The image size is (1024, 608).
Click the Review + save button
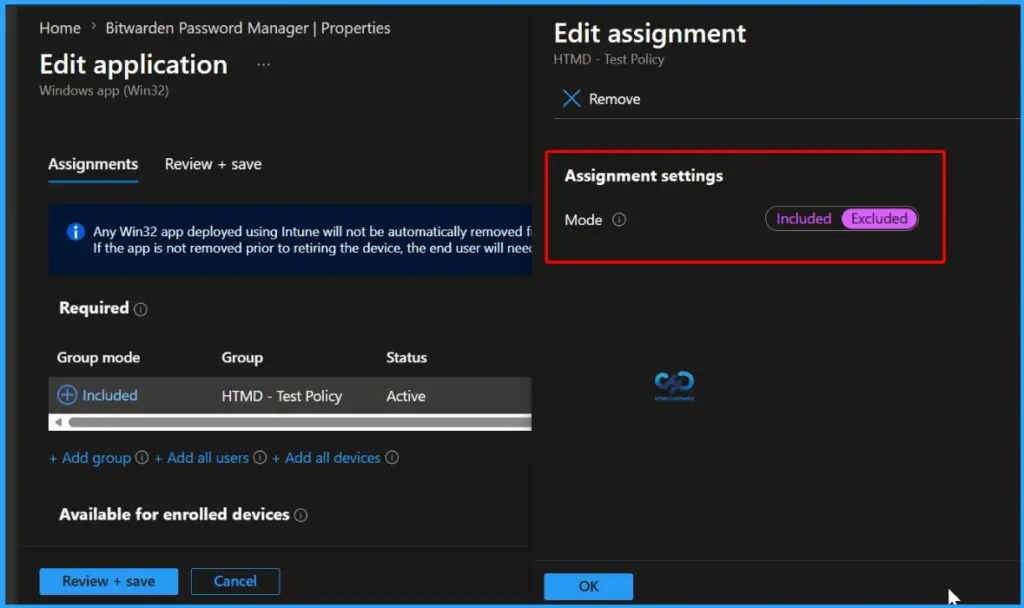point(108,581)
